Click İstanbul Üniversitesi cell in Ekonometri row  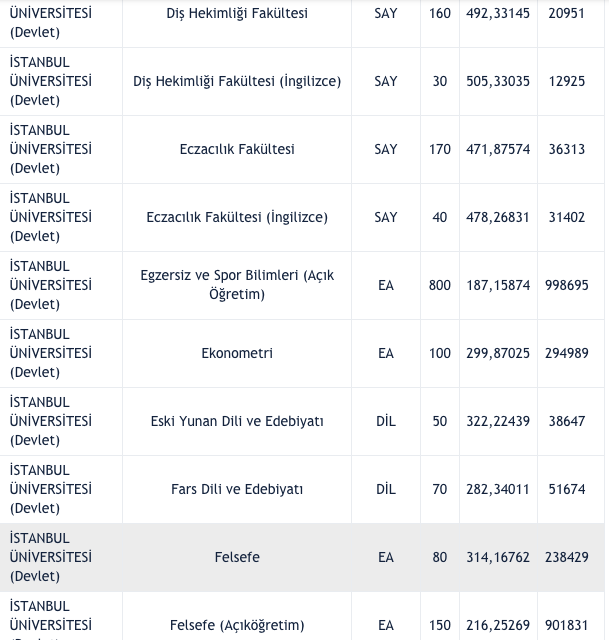51,353
